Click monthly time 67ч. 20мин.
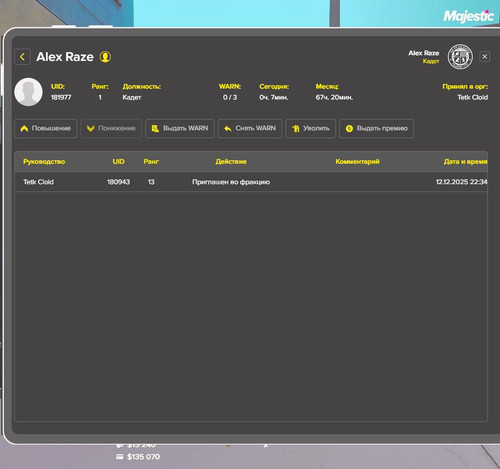The image size is (500, 469). [334, 97]
